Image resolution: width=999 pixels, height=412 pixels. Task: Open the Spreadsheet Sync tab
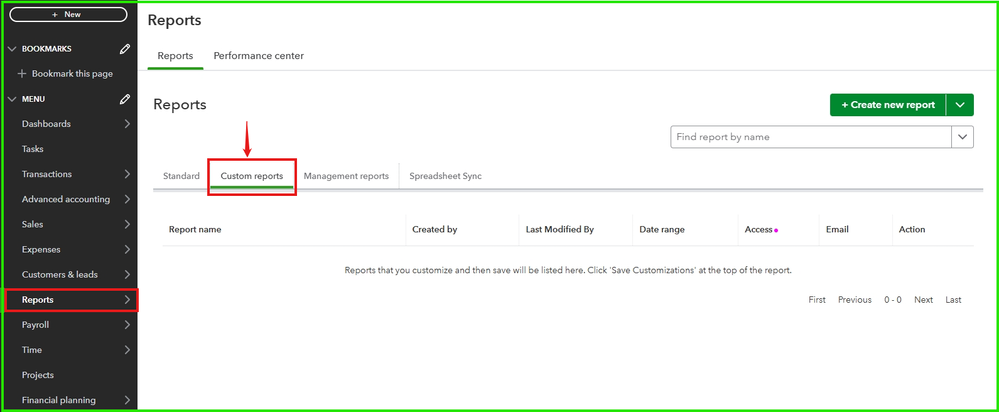point(445,176)
